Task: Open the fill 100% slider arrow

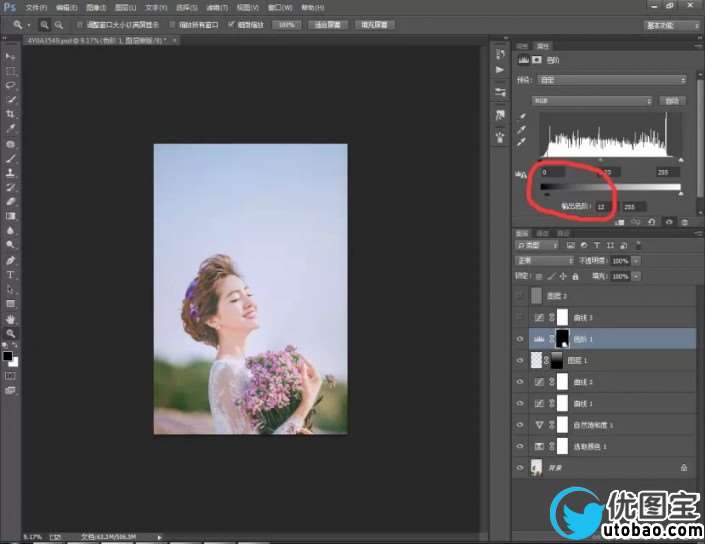Action: [636, 276]
